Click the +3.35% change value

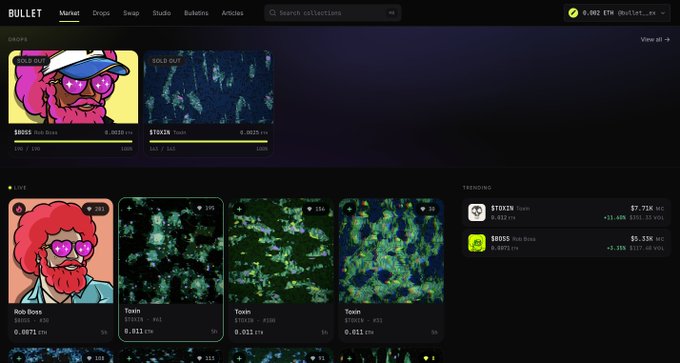pos(616,248)
